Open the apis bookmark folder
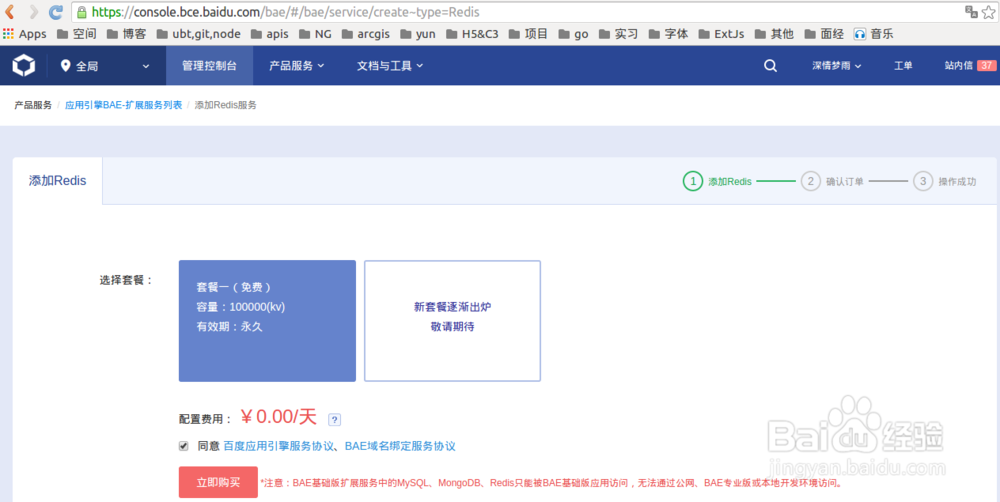 click(x=269, y=34)
